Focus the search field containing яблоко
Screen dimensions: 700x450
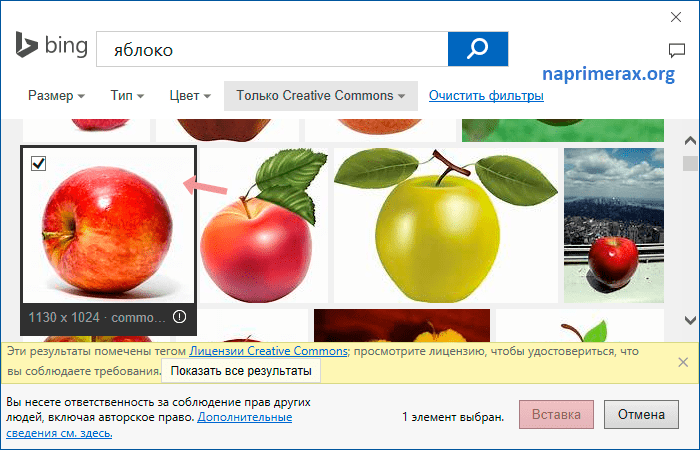pyautogui.click(x=272, y=49)
